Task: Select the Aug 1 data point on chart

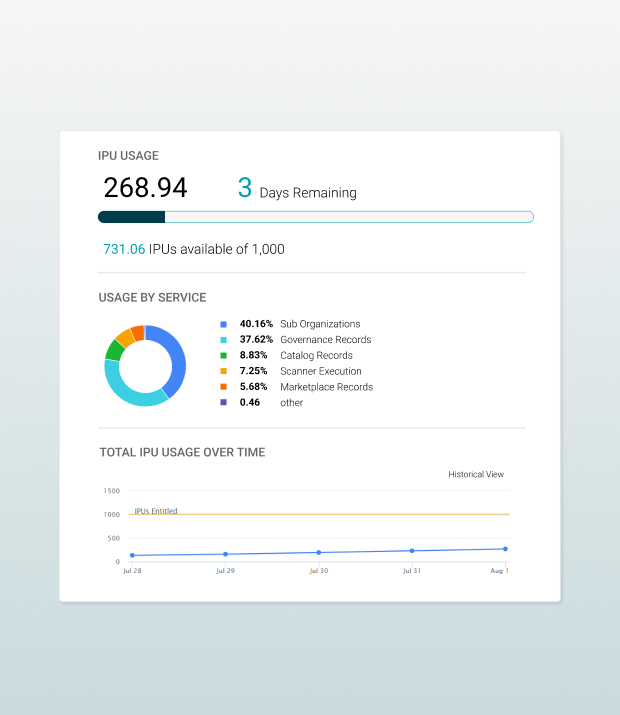Action: [x=505, y=549]
